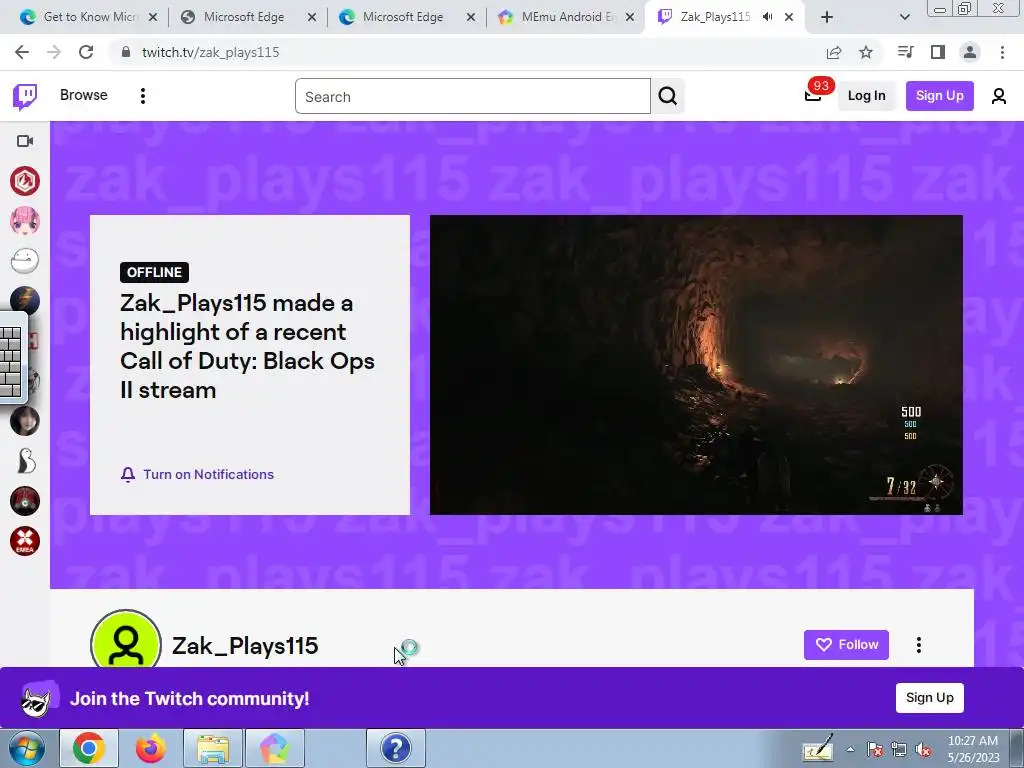Click Turn on Notifications link
1024x768 pixels.
[197, 474]
